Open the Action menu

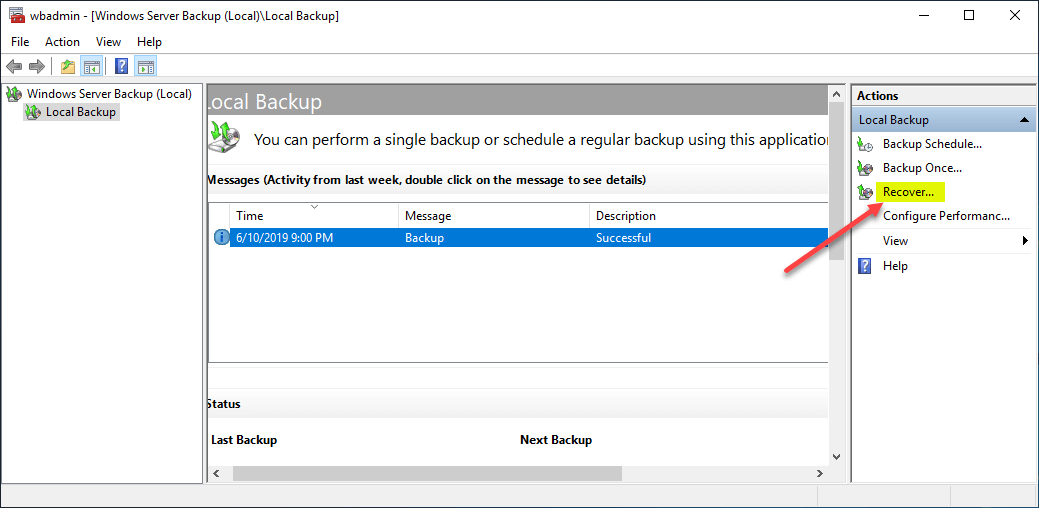coord(62,42)
